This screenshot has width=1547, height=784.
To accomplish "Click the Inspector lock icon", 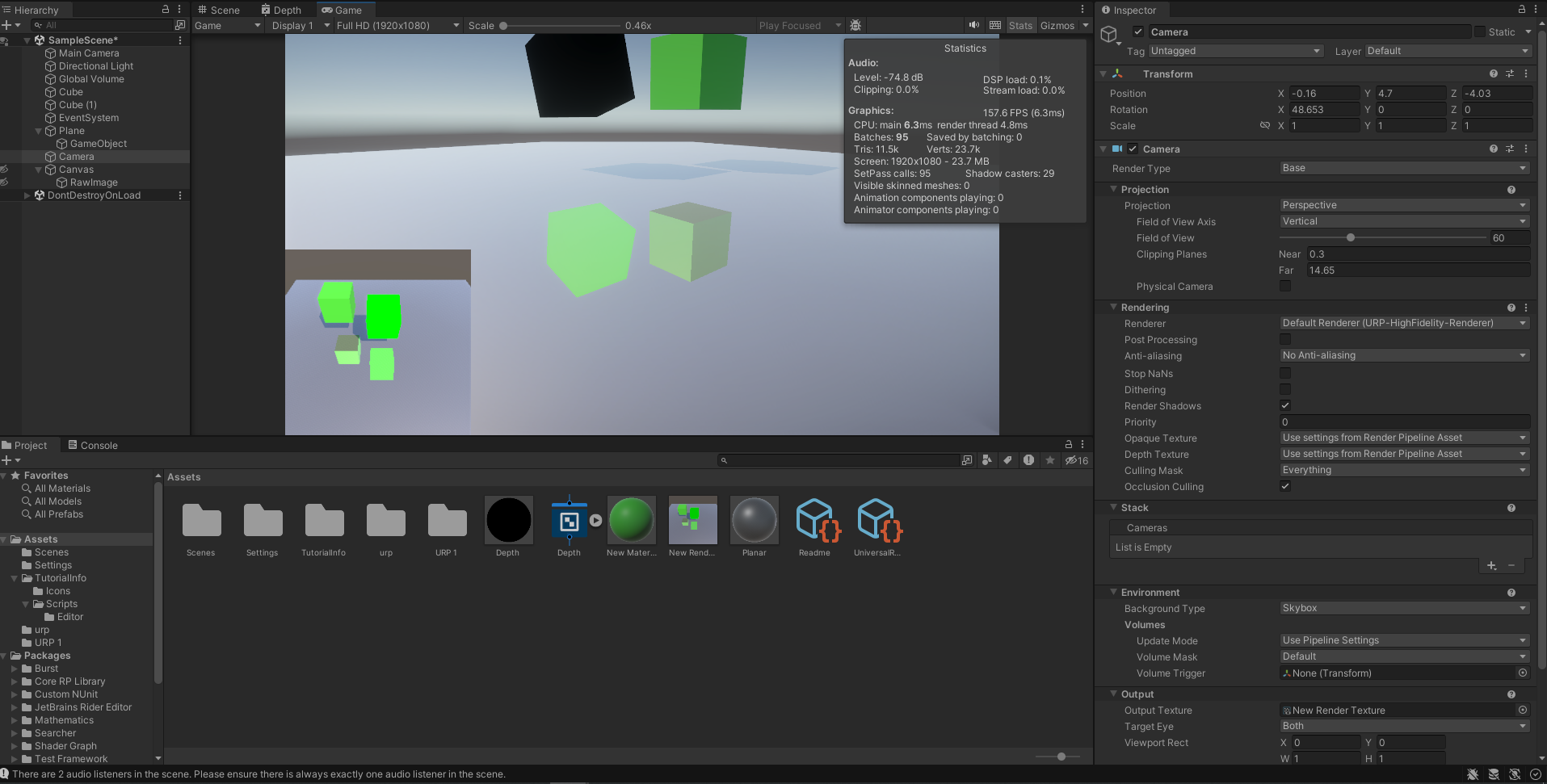I will (x=1521, y=10).
